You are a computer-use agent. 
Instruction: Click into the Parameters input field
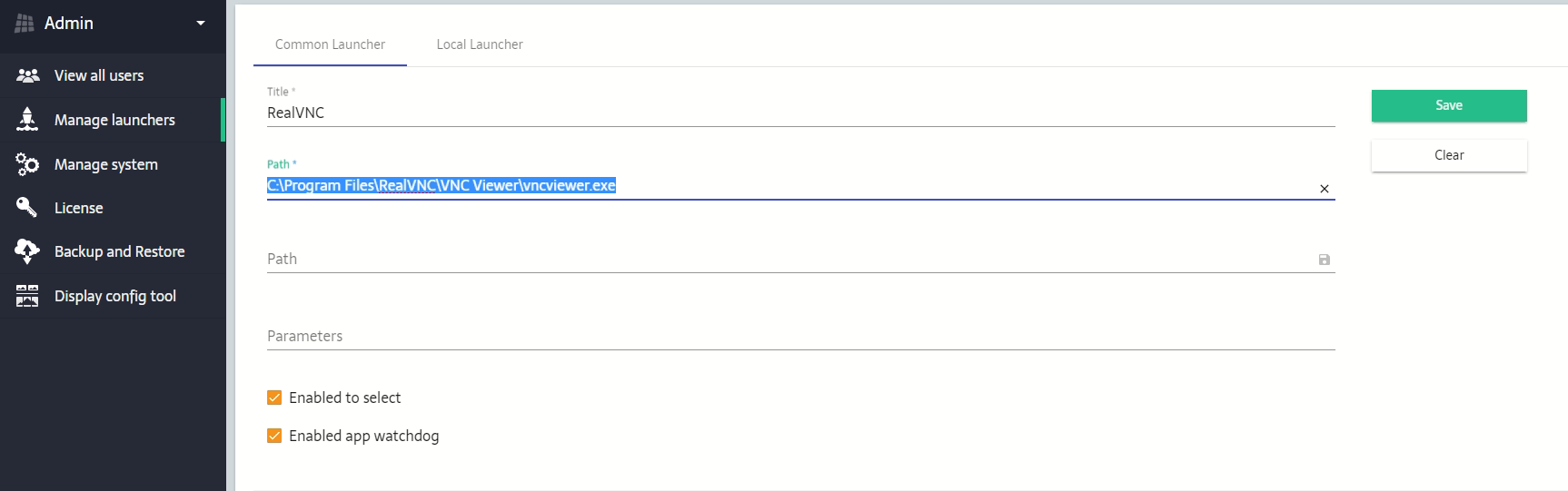click(x=799, y=336)
